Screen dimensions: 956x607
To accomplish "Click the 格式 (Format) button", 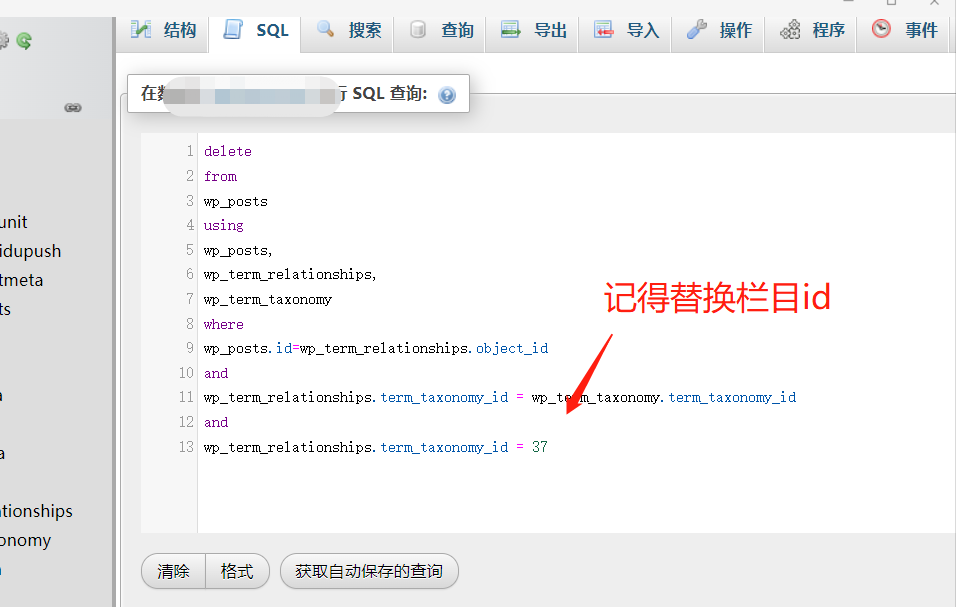I will point(237,571).
